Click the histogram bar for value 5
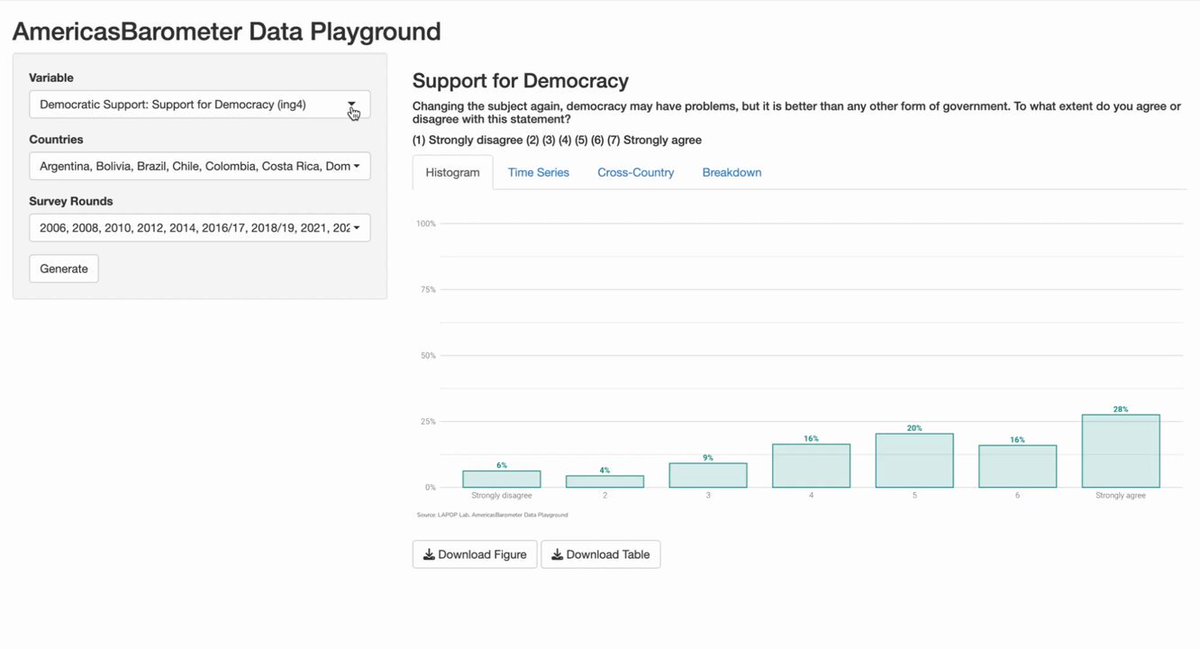The width and height of the screenshot is (1200, 649). click(x=914, y=461)
